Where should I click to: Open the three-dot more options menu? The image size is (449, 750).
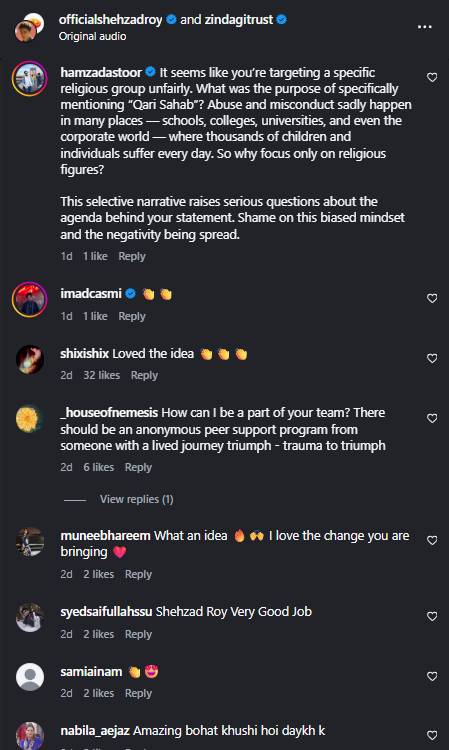[x=425, y=27]
